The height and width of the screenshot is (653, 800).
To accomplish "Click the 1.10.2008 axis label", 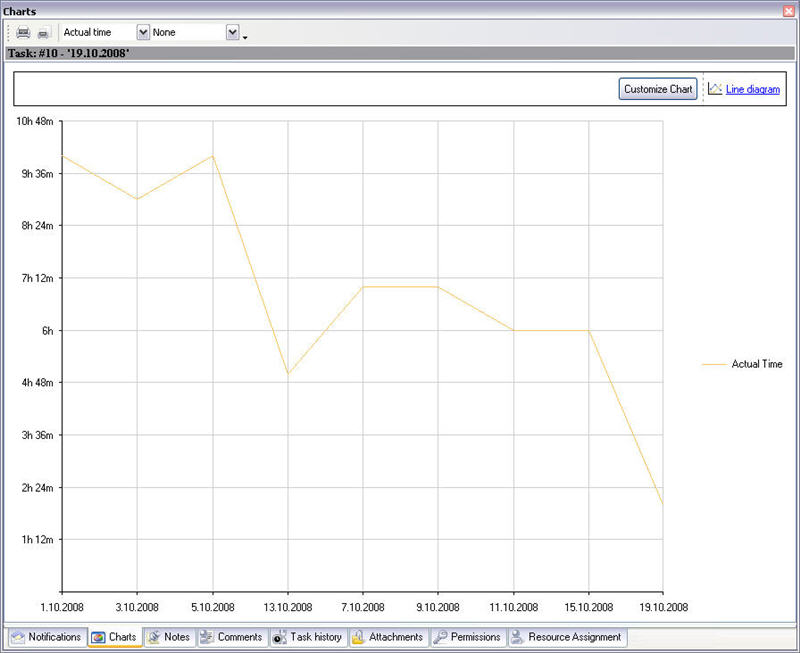I will [62, 607].
